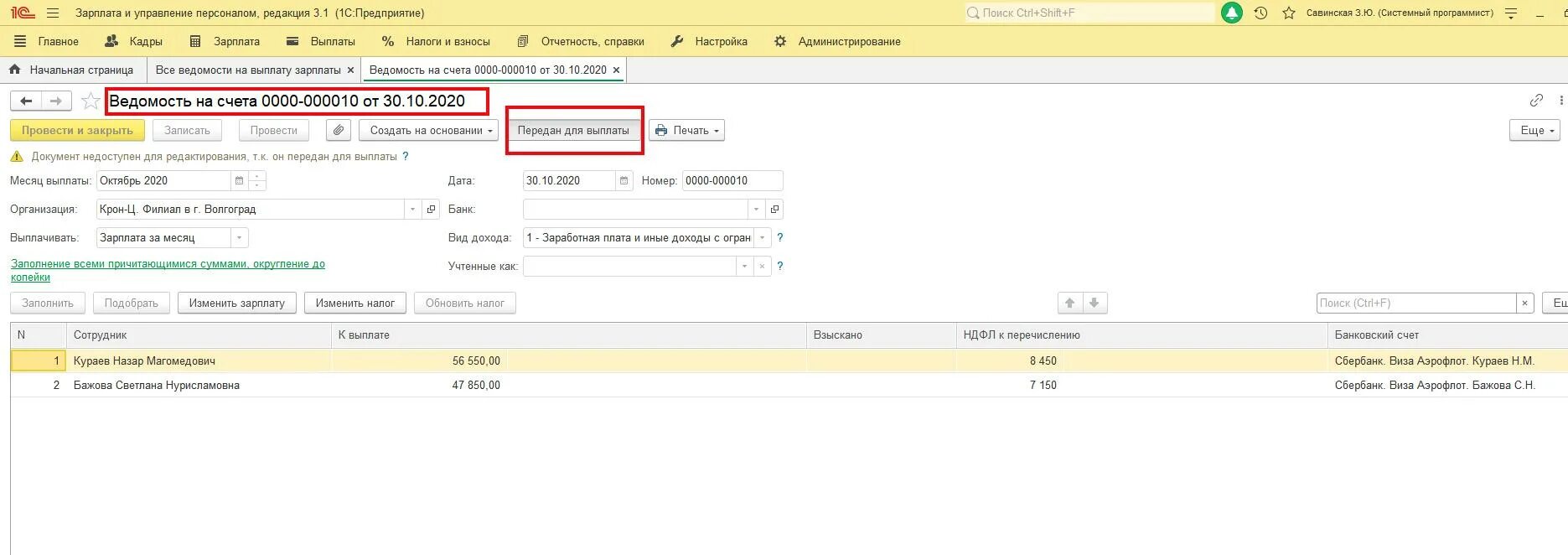The height and width of the screenshot is (555, 1568).
Task: Navigate back with the left arrow
Action: click(x=26, y=101)
